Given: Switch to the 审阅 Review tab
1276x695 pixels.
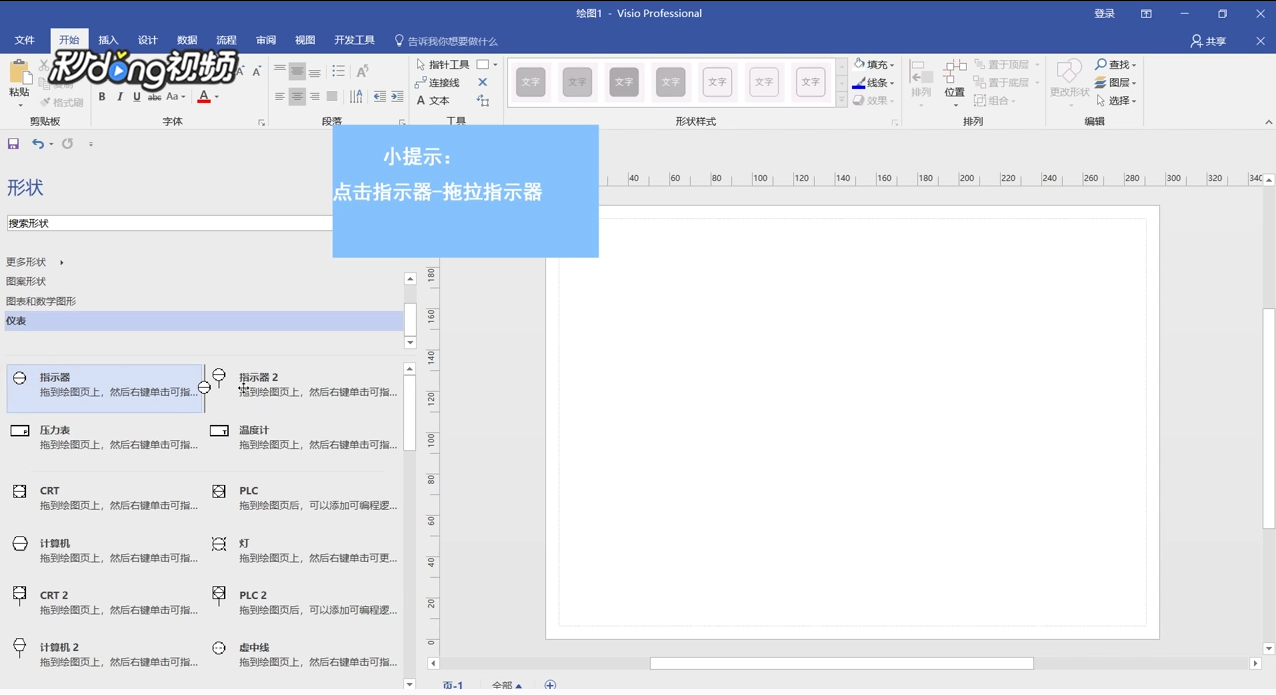Looking at the screenshot, I should 266,40.
